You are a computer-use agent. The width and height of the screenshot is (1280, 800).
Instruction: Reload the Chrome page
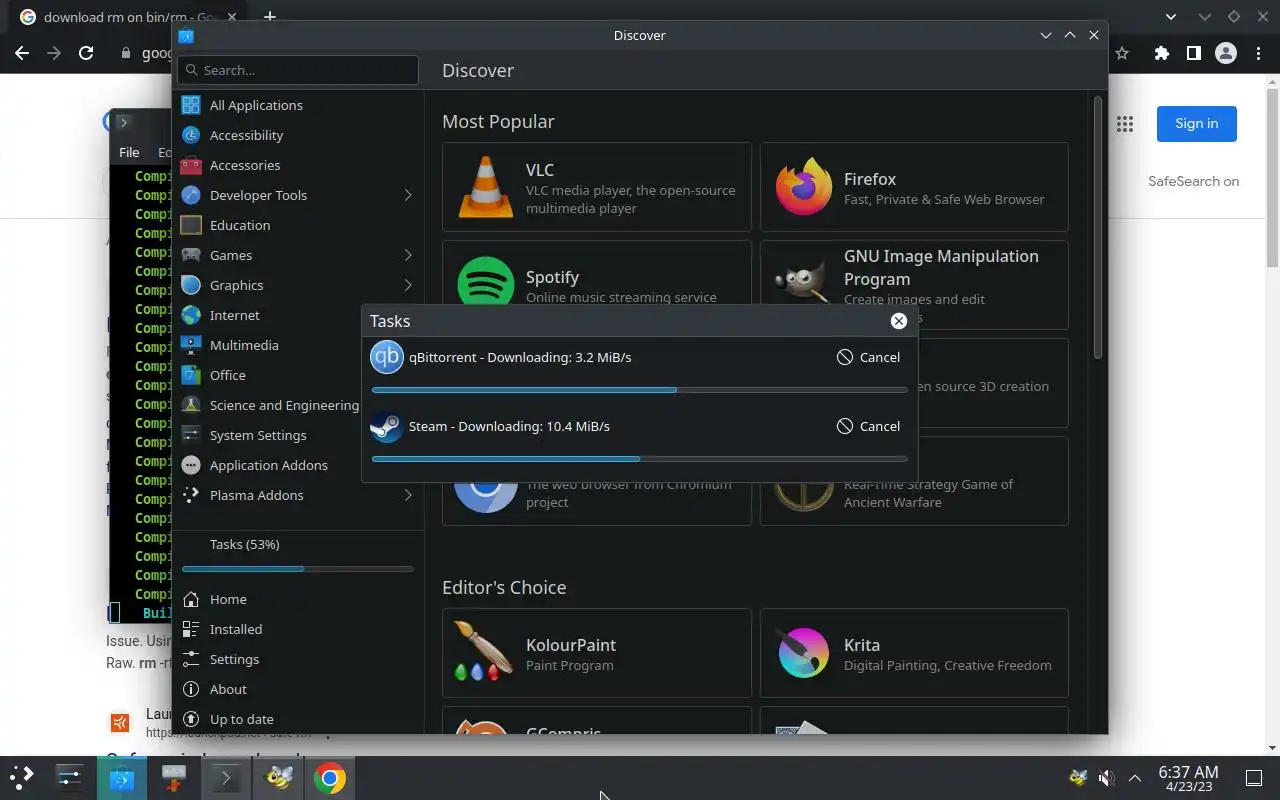pyautogui.click(x=86, y=53)
